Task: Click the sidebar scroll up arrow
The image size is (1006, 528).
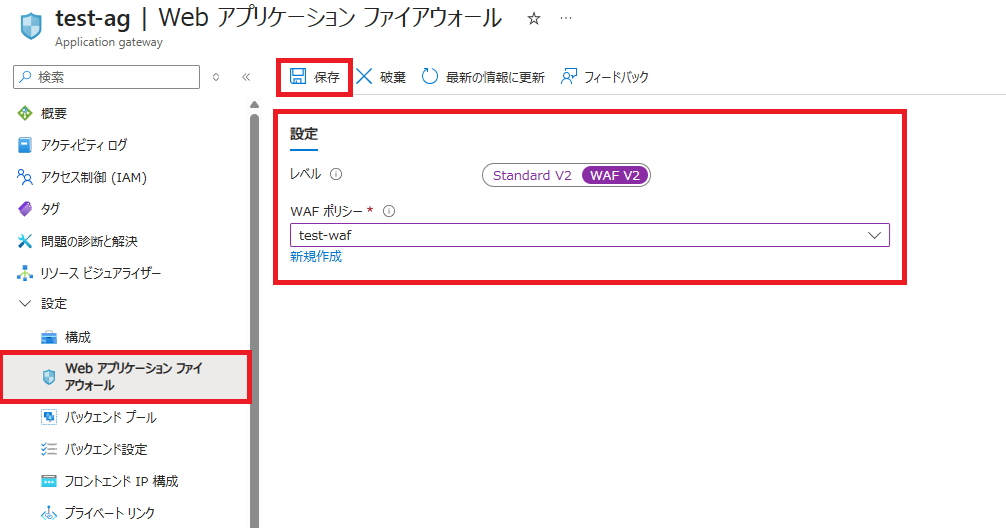Action: (x=254, y=105)
